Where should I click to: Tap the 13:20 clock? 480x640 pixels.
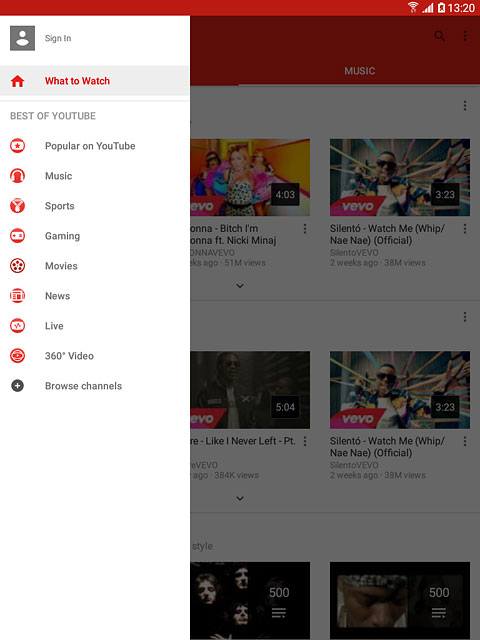[461, 8]
